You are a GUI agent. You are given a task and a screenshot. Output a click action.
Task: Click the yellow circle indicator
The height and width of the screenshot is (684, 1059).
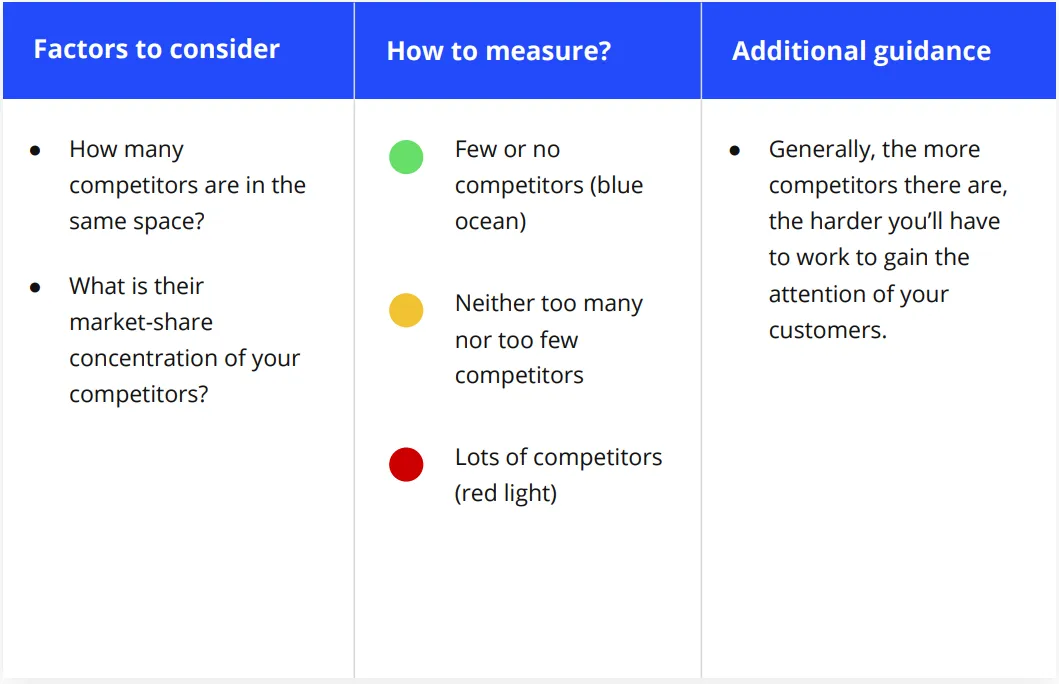click(x=406, y=310)
